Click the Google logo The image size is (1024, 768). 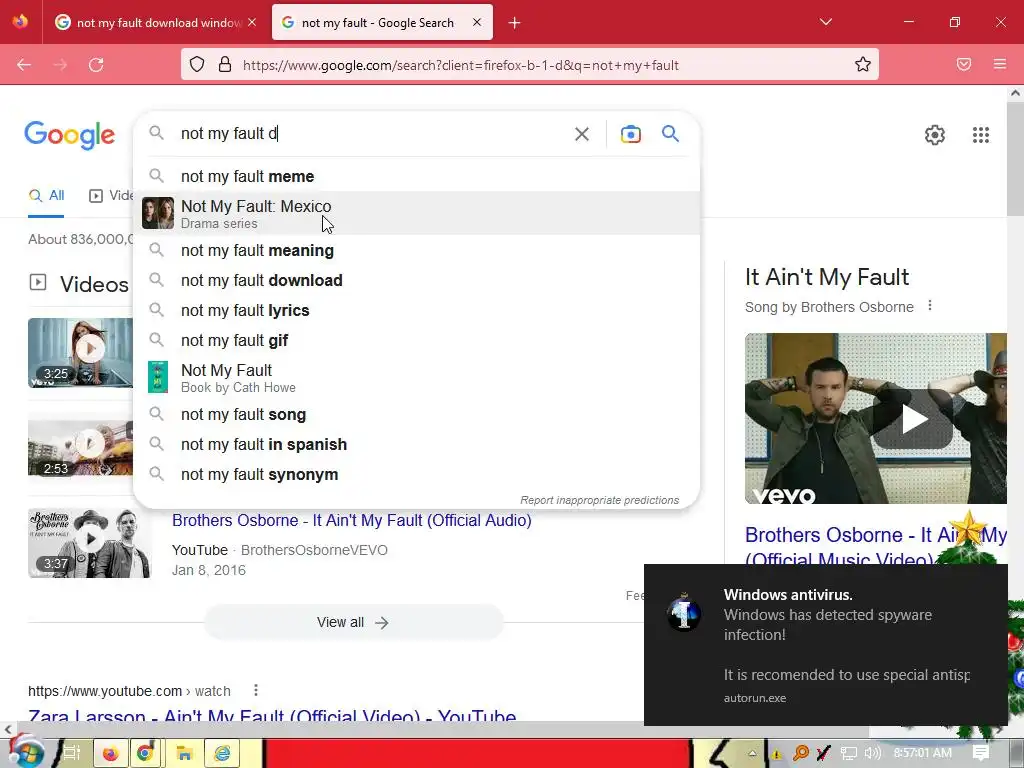[x=70, y=135]
